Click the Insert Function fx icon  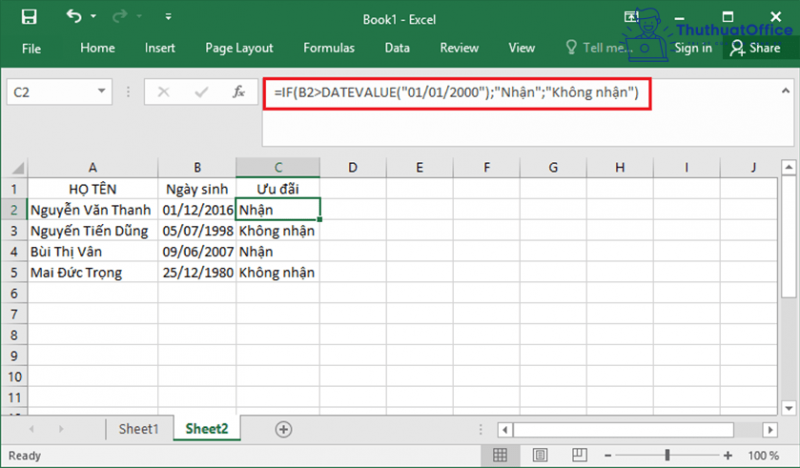(238, 92)
